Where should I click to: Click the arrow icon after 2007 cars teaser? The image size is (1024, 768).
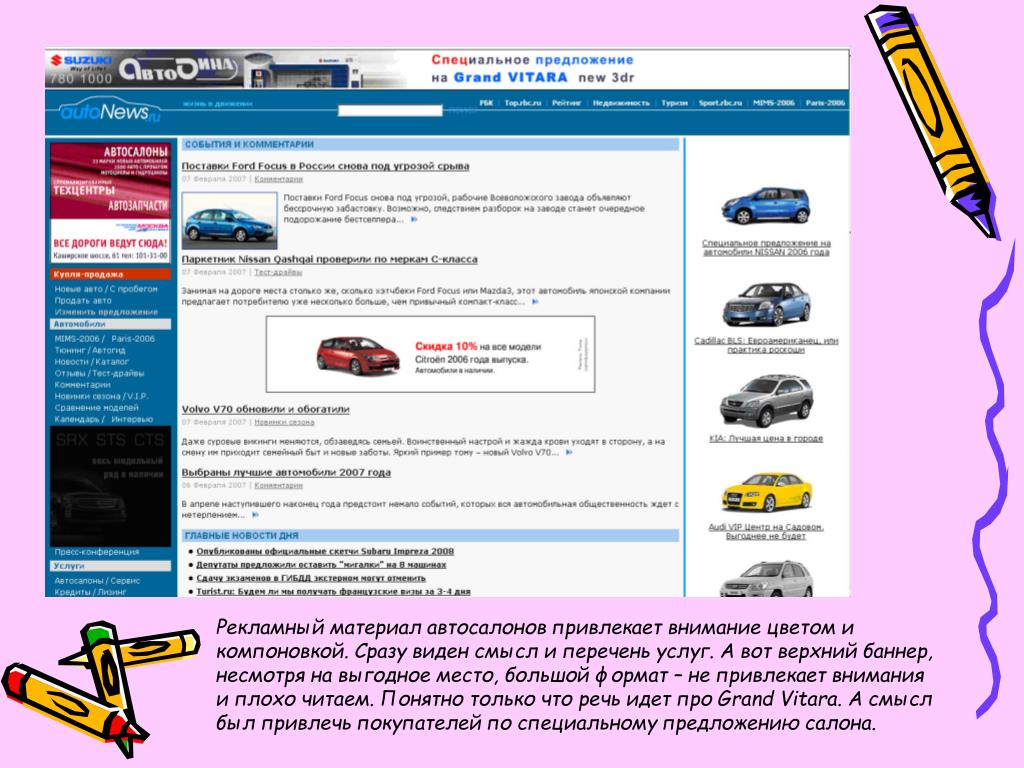[255, 515]
